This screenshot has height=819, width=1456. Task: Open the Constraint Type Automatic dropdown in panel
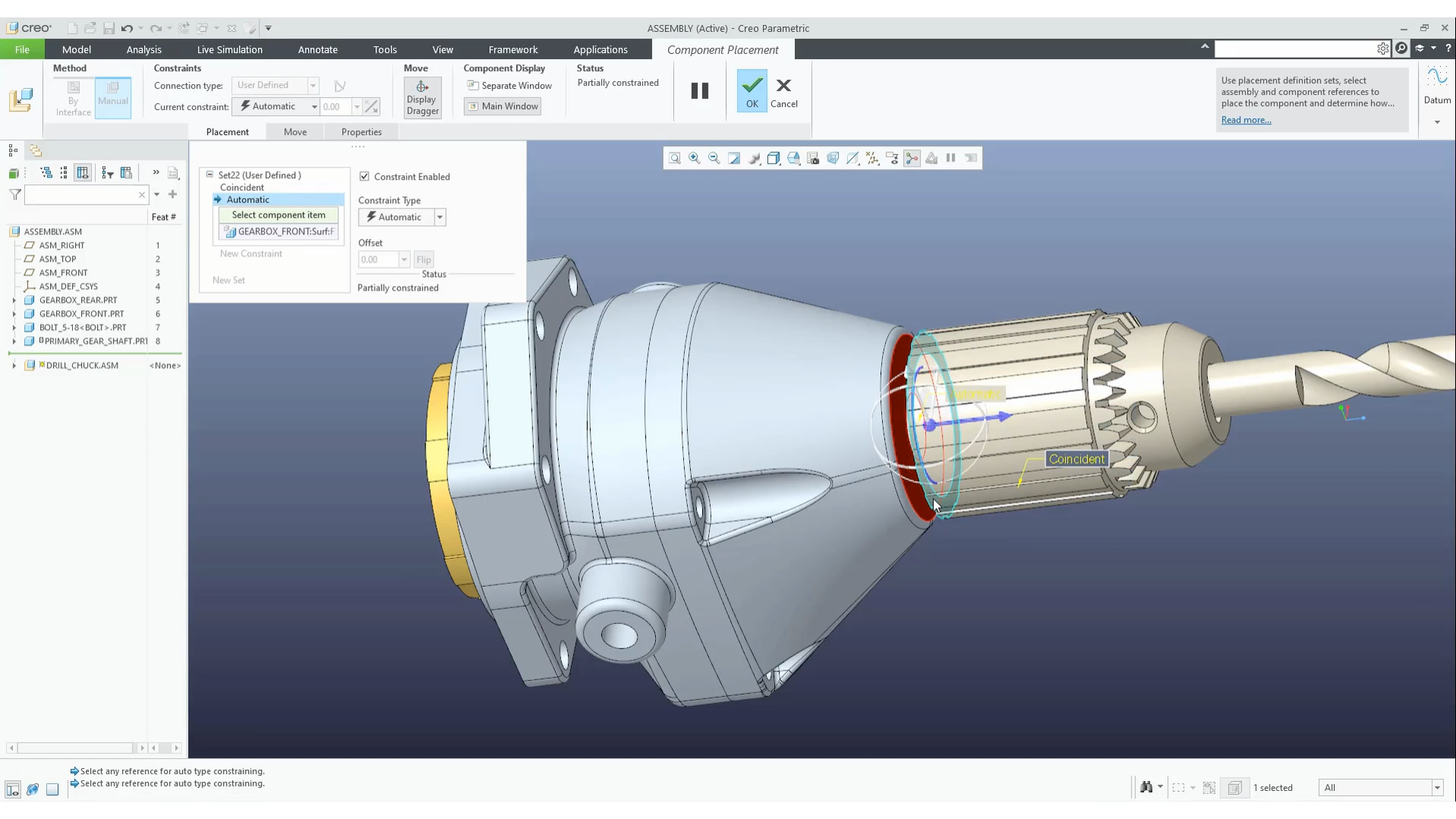(402, 217)
